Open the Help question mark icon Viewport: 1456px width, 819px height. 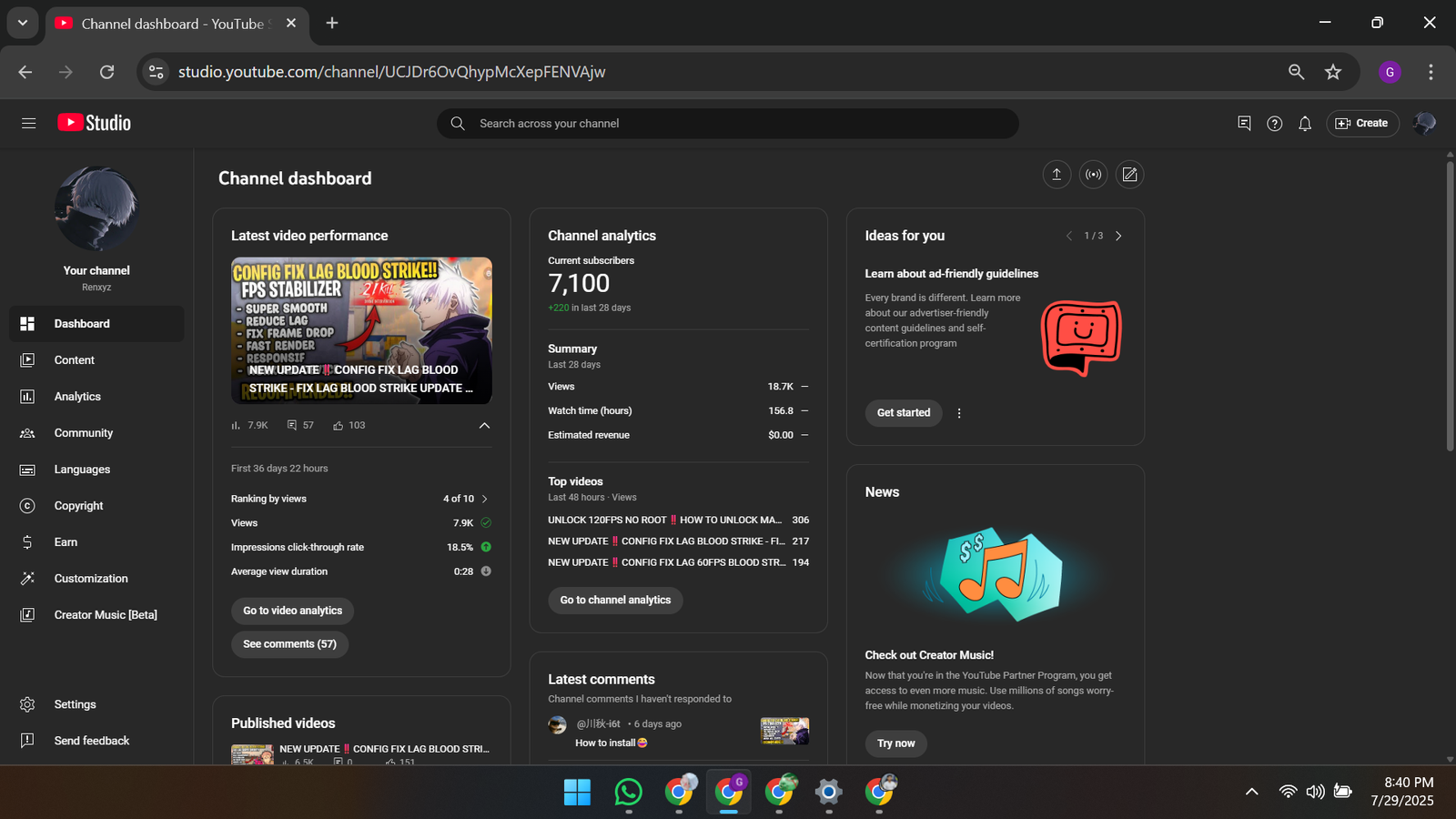1274,123
